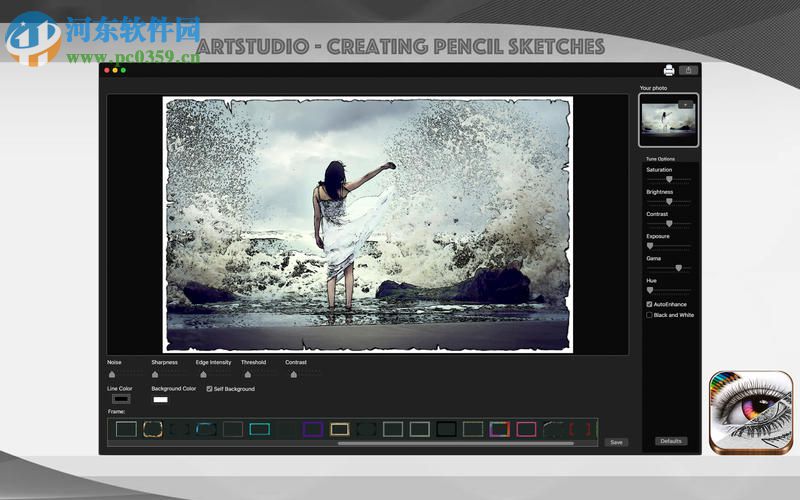The height and width of the screenshot is (500, 800).
Task: Select the red brackets frame
Action: click(x=580, y=429)
